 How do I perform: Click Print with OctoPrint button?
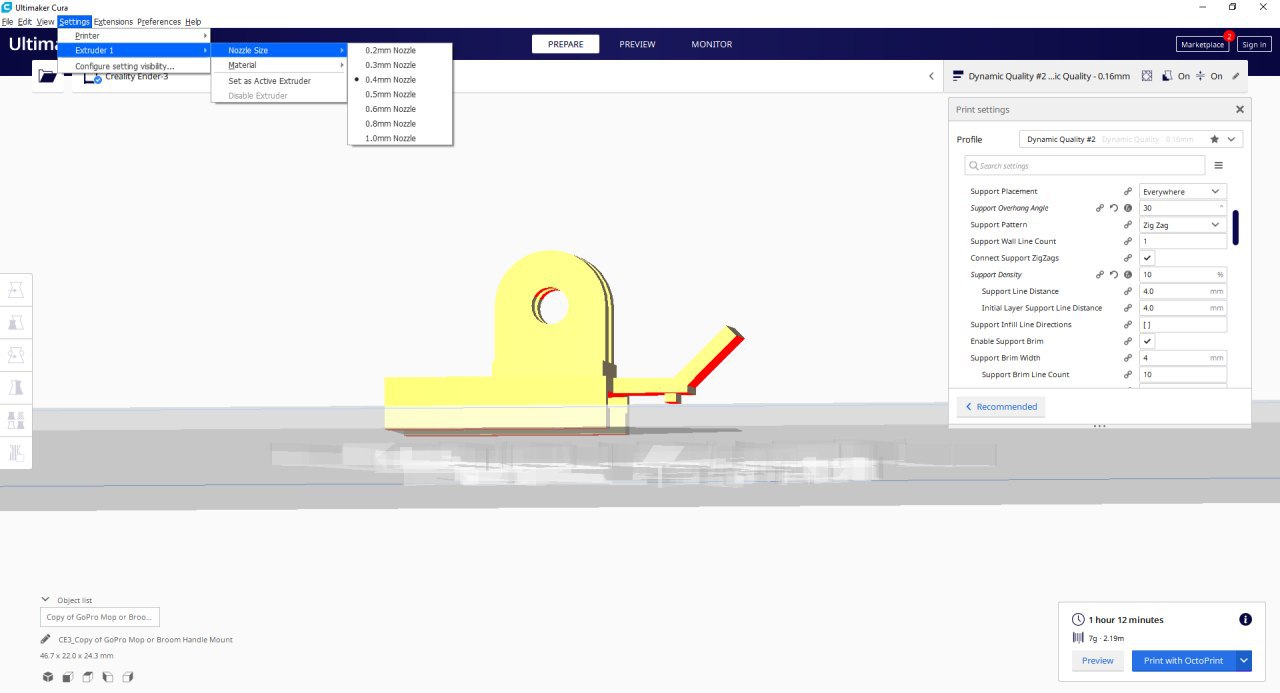(x=1184, y=660)
